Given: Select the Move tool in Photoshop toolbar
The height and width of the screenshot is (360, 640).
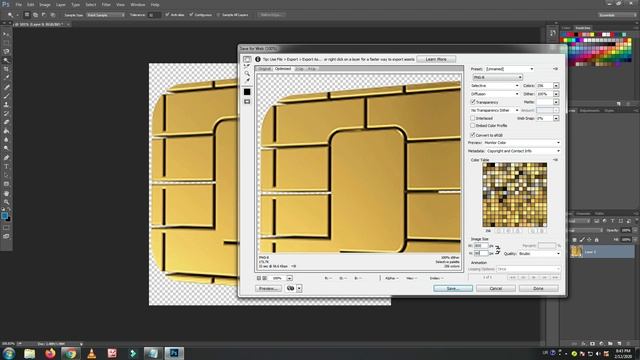Looking at the screenshot, I should 6,34.
